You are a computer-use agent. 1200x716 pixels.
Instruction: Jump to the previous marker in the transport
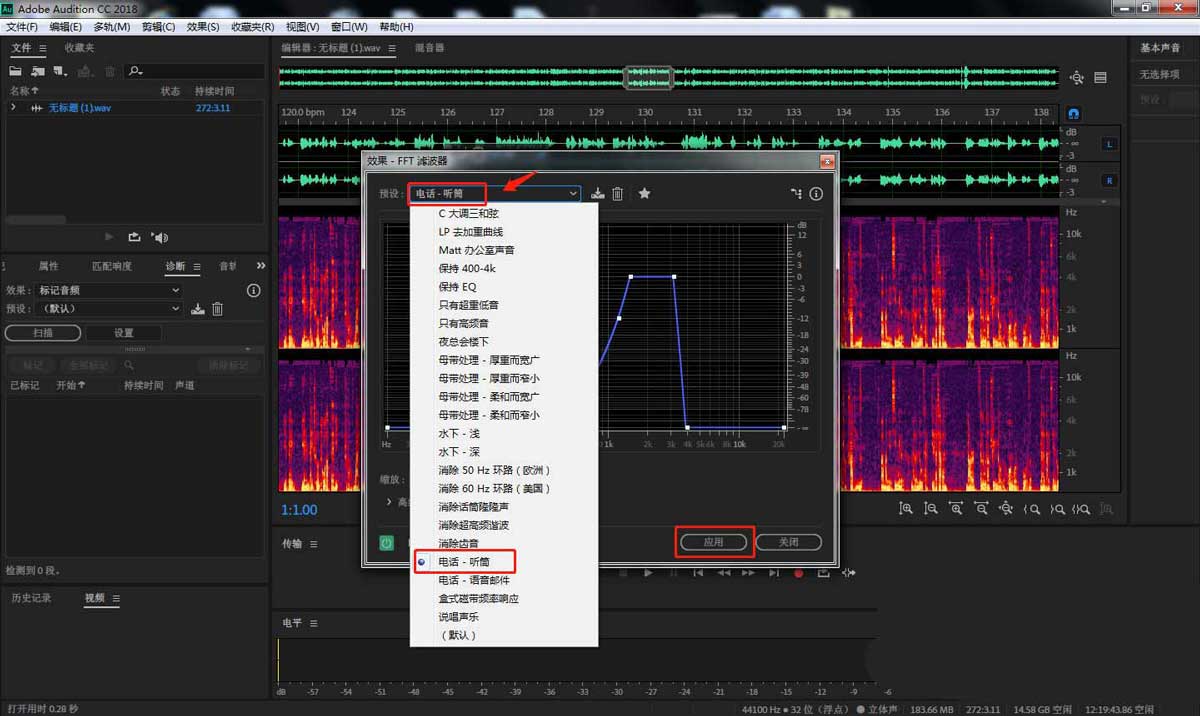[x=698, y=573]
